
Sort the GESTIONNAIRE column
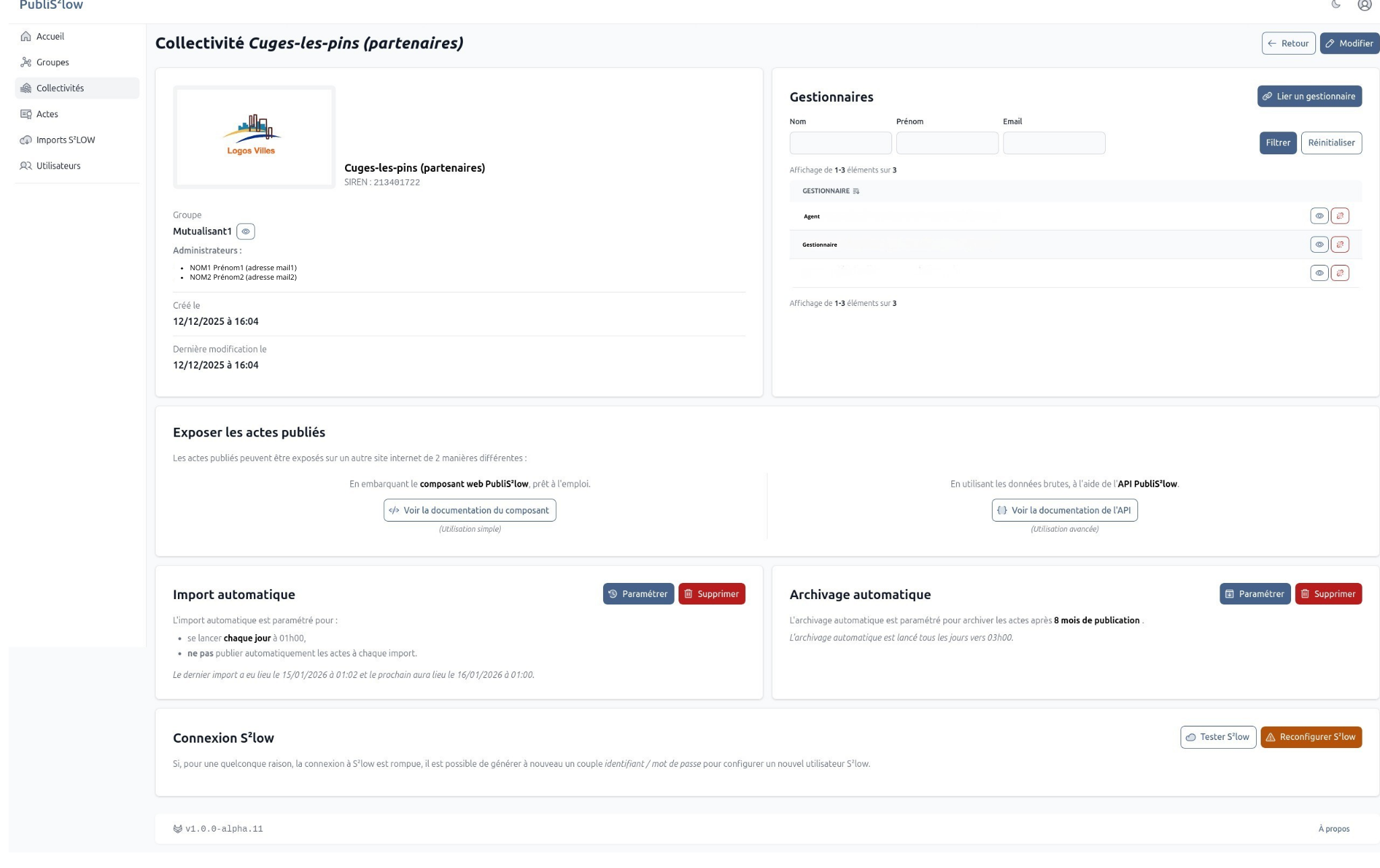pos(856,191)
